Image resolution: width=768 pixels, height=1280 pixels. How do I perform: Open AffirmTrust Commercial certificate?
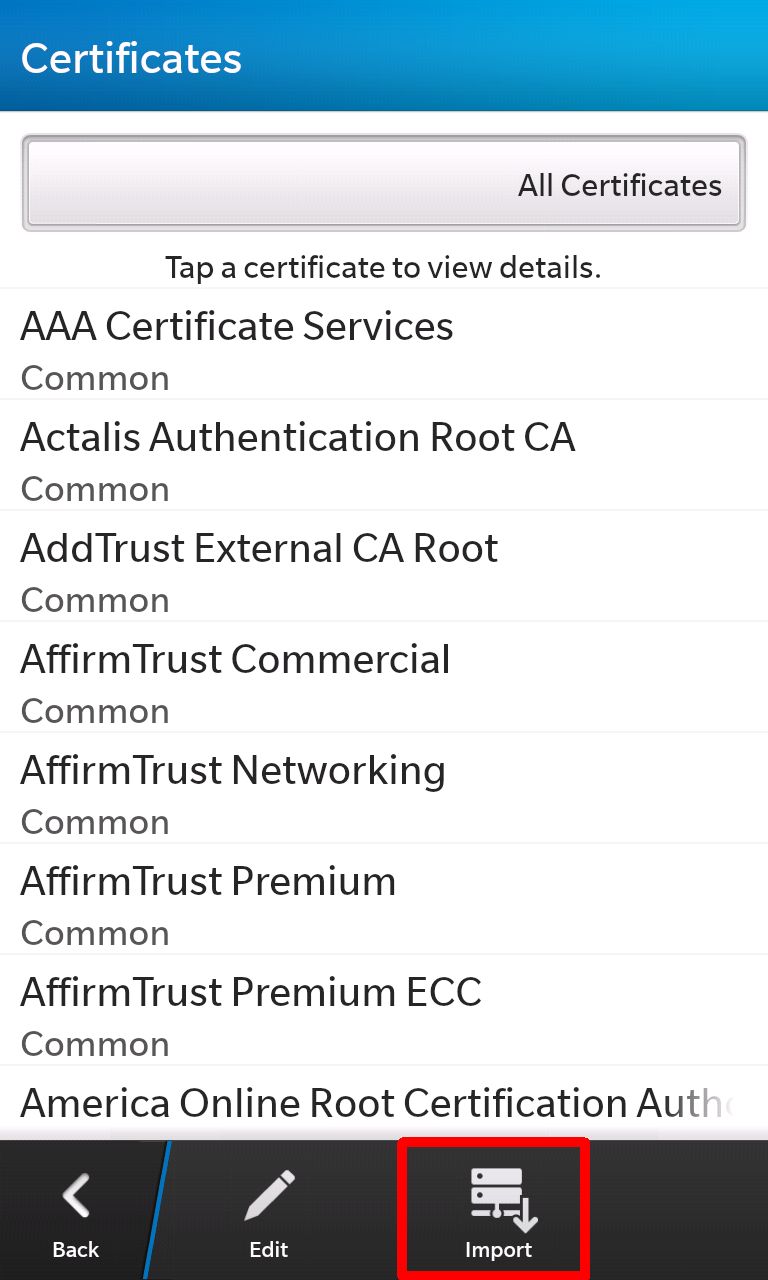384,677
